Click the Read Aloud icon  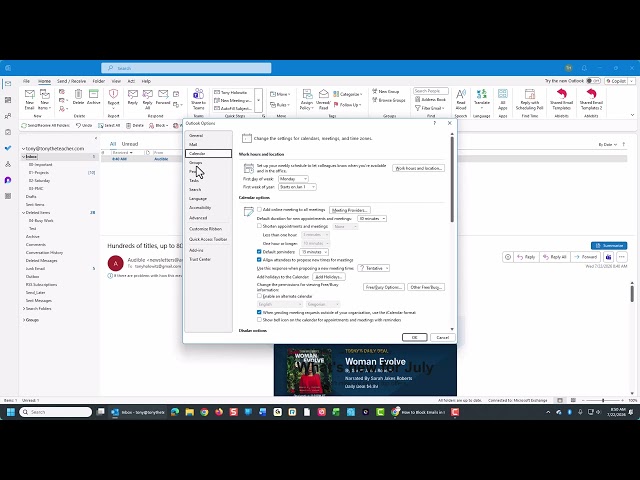coord(461,99)
